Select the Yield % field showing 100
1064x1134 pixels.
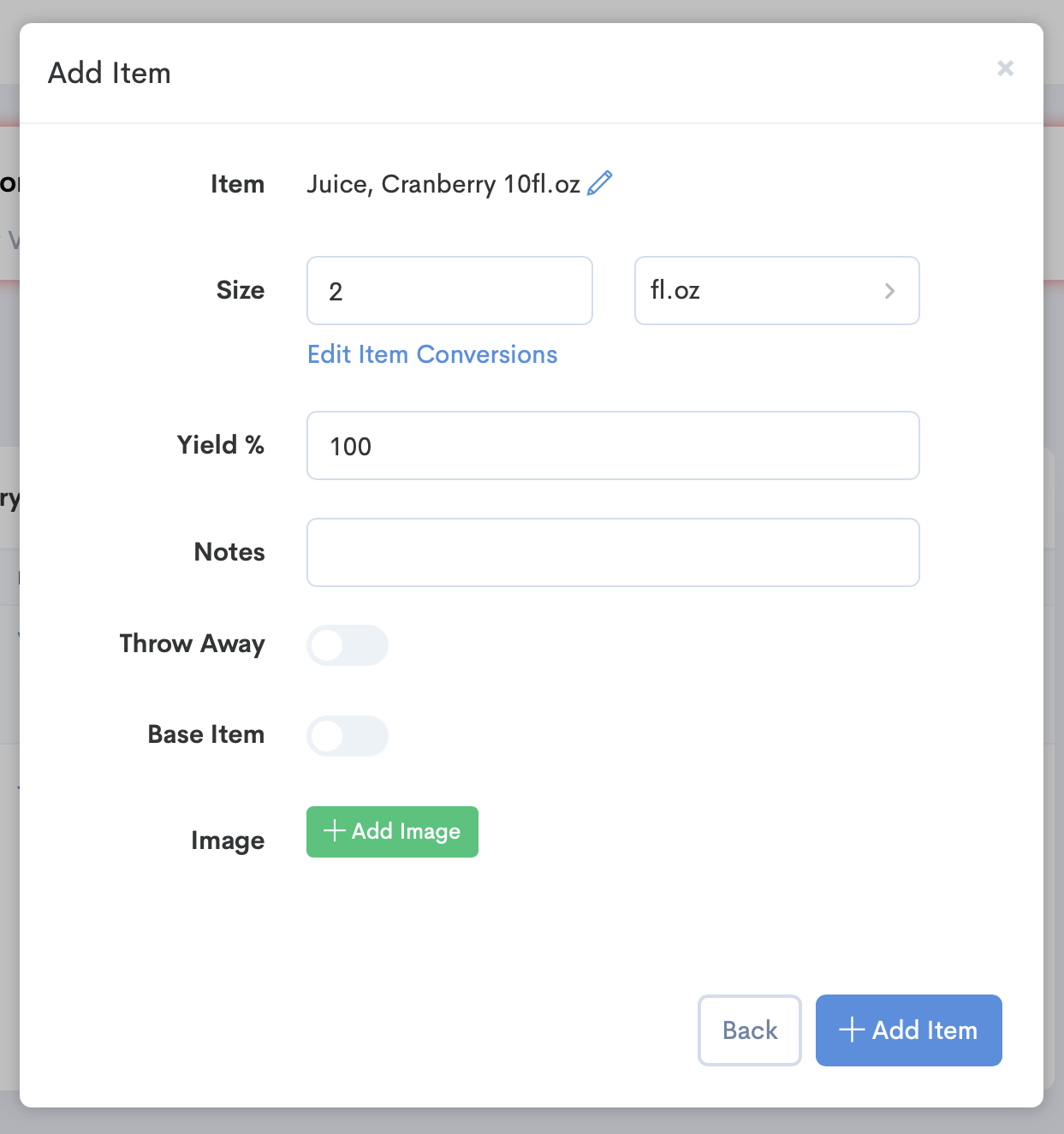613,446
